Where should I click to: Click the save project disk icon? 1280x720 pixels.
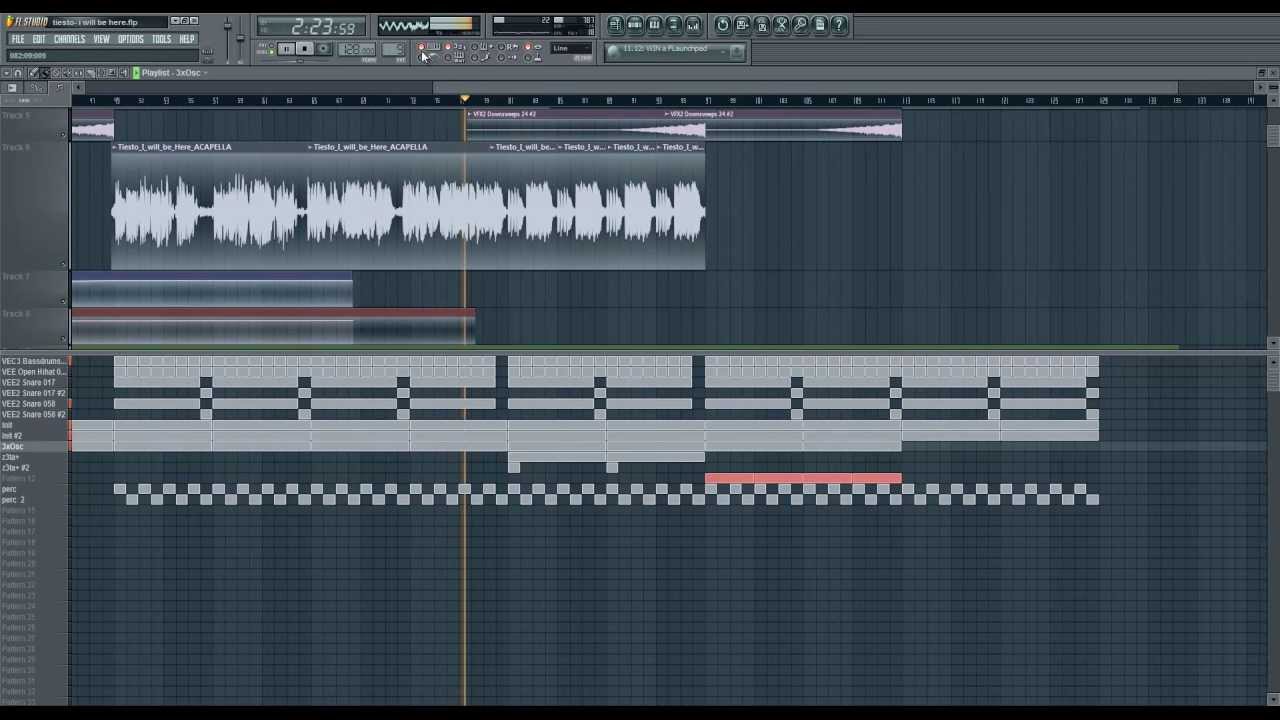[742, 25]
